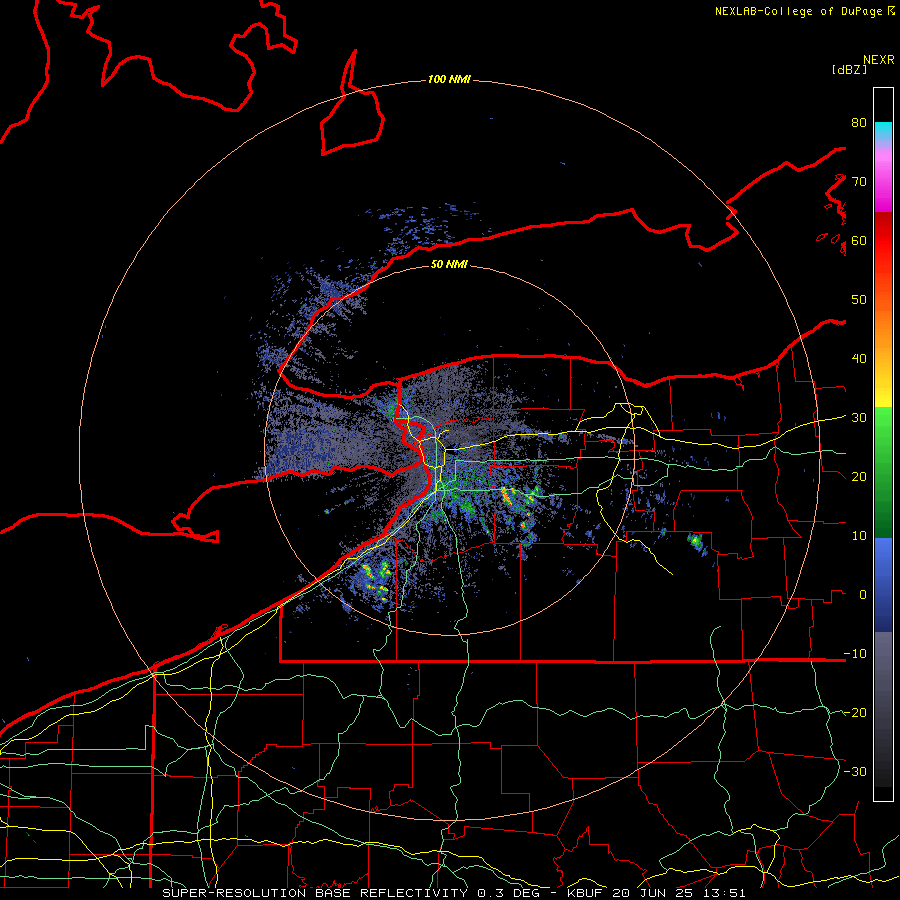Click the 50 value on the dBZ scale
This screenshot has width=900, height=900.
859,300
